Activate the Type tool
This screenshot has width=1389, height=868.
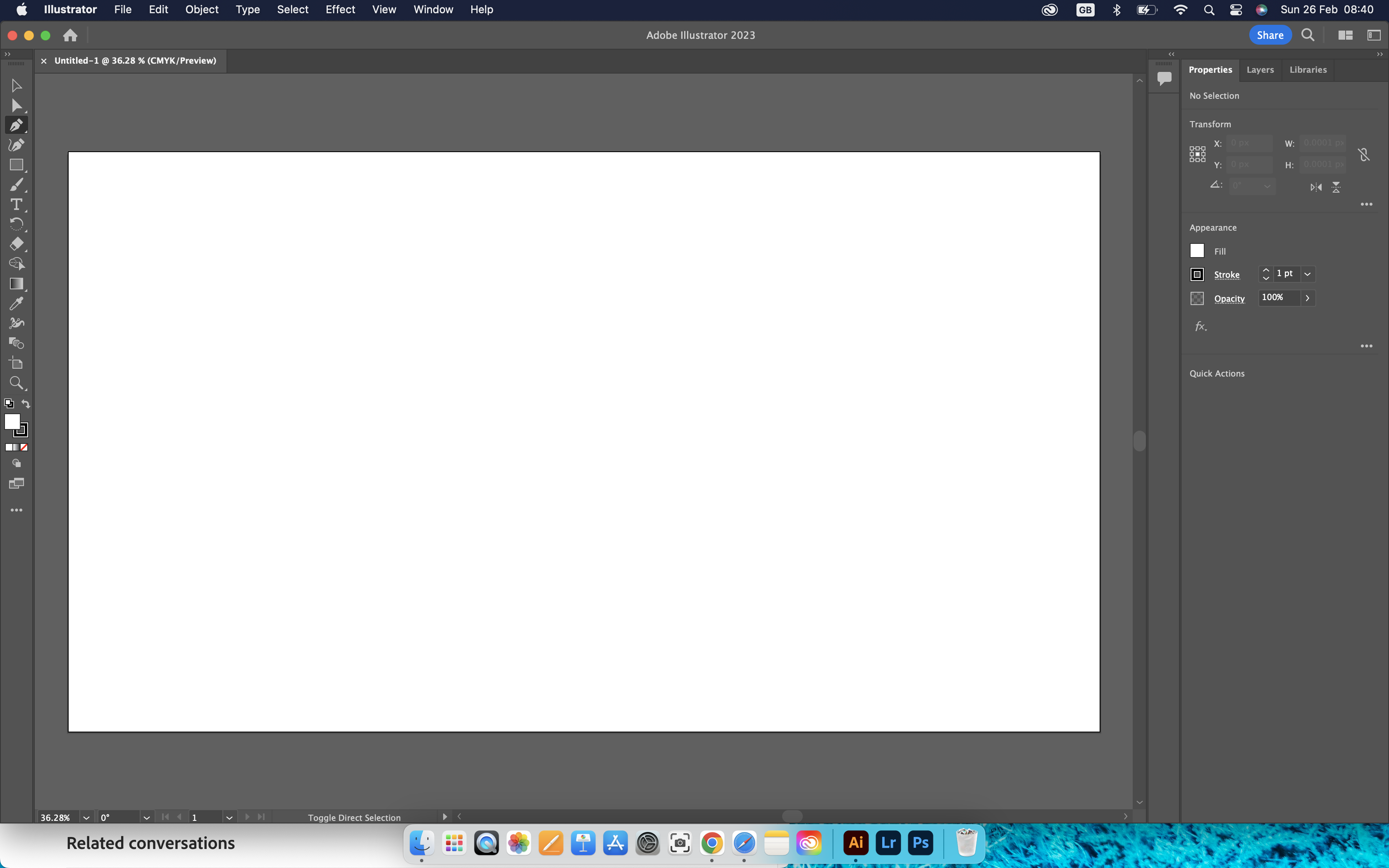coord(16,204)
